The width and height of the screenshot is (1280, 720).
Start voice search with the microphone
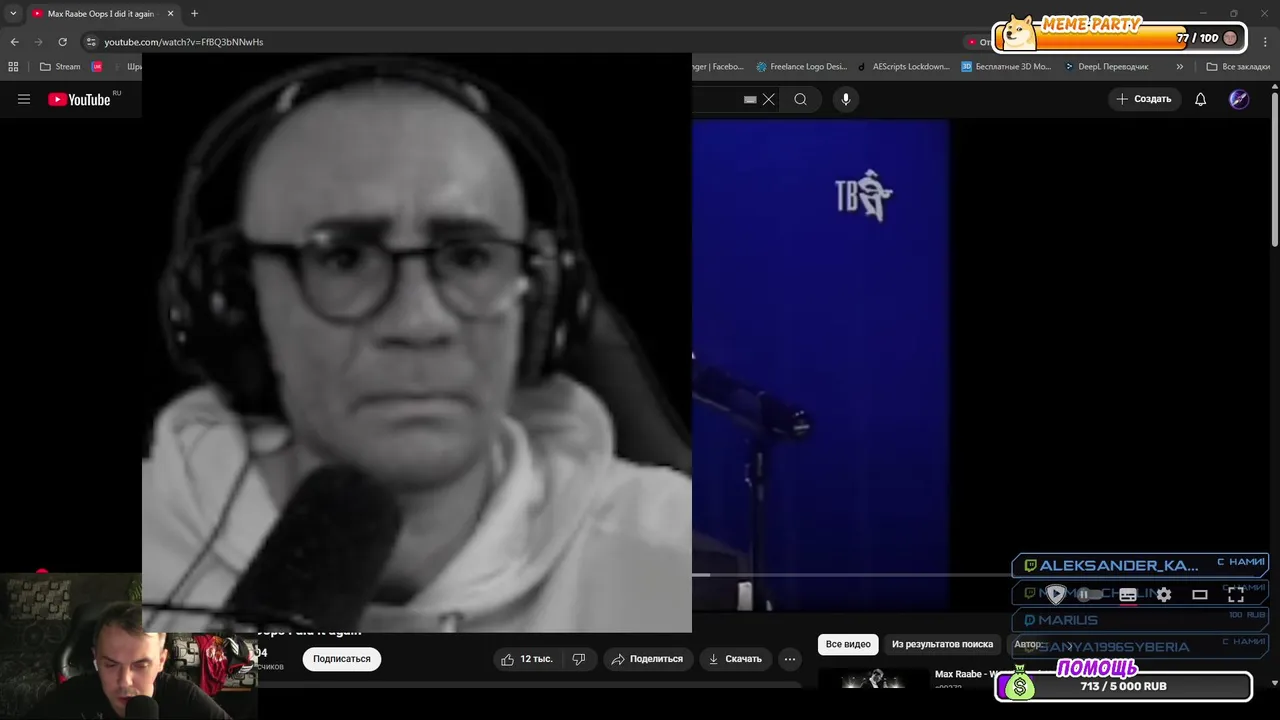click(x=846, y=99)
